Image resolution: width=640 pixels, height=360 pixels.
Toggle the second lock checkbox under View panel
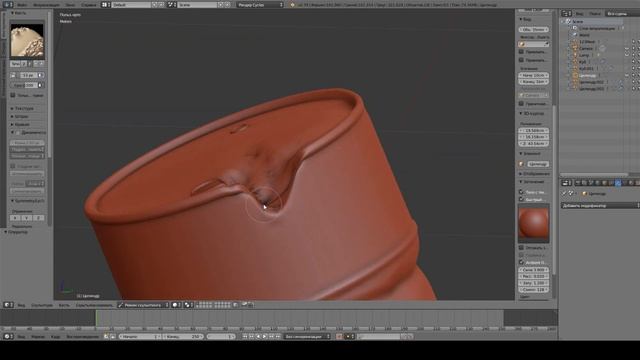click(x=521, y=60)
